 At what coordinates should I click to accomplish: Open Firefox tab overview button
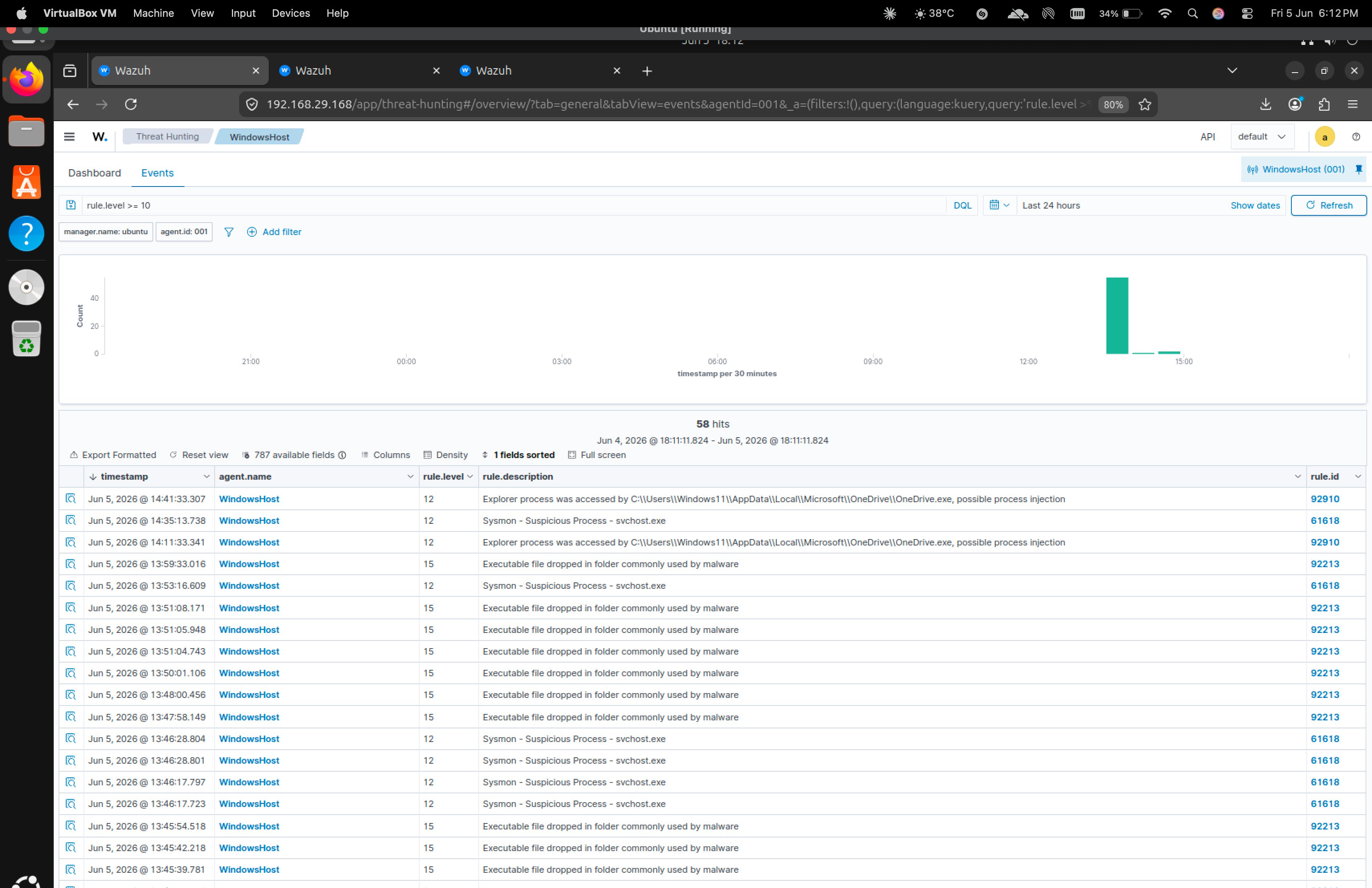[x=70, y=71]
